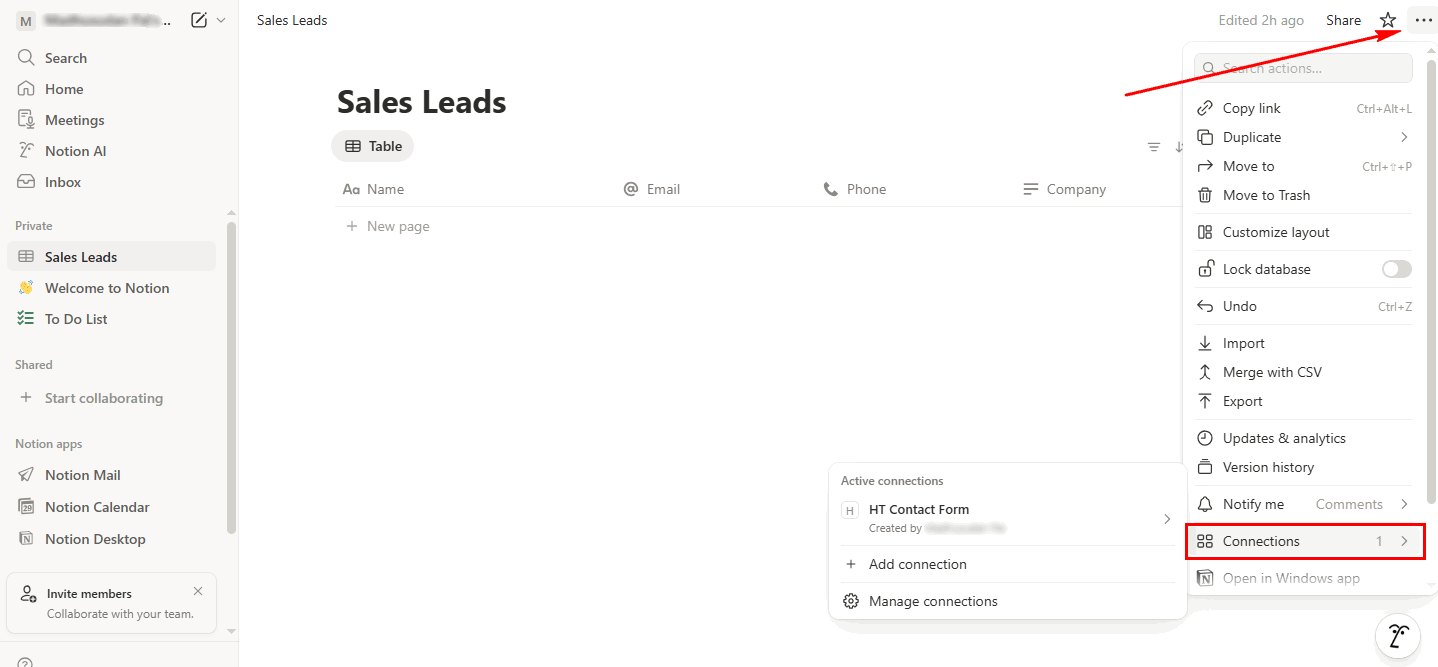Click the Search actions input field
The image size is (1438, 667).
point(1302,68)
